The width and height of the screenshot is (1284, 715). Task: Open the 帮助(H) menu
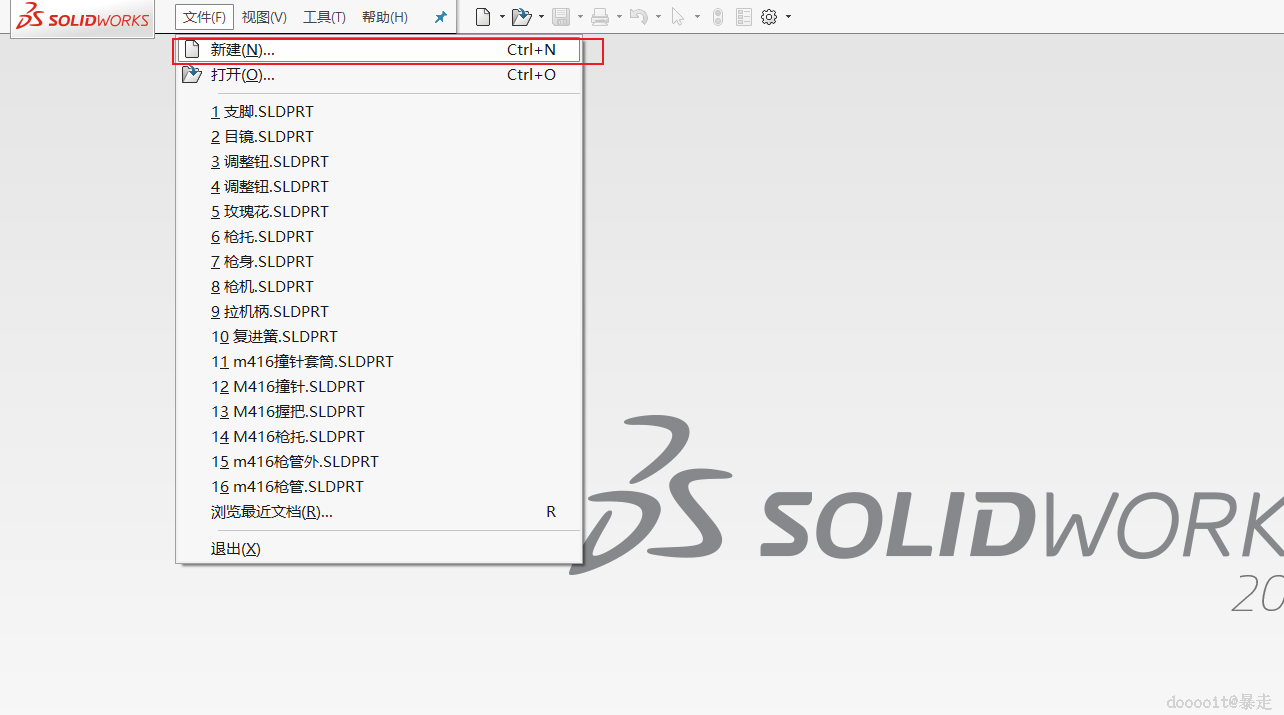click(x=385, y=17)
